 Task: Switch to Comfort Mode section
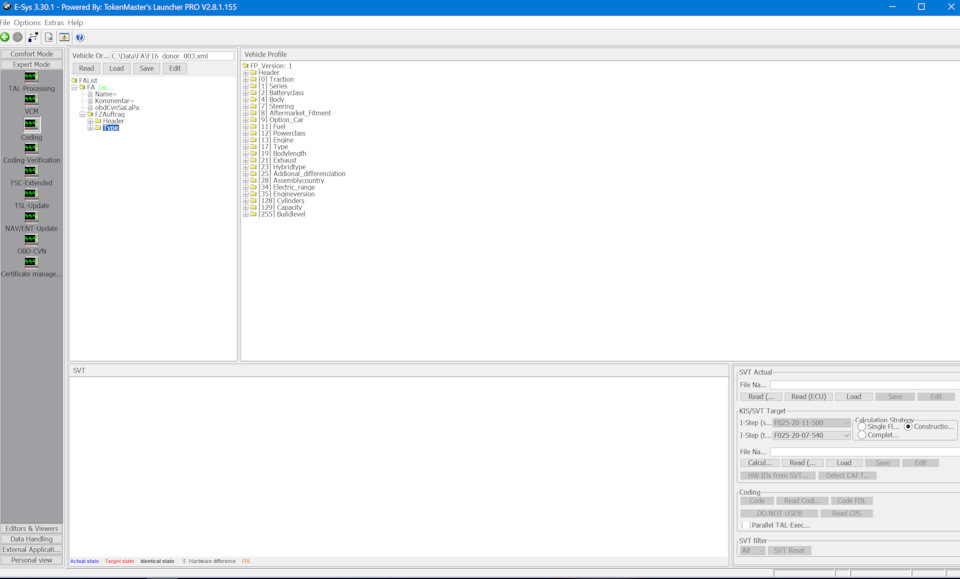[31, 54]
